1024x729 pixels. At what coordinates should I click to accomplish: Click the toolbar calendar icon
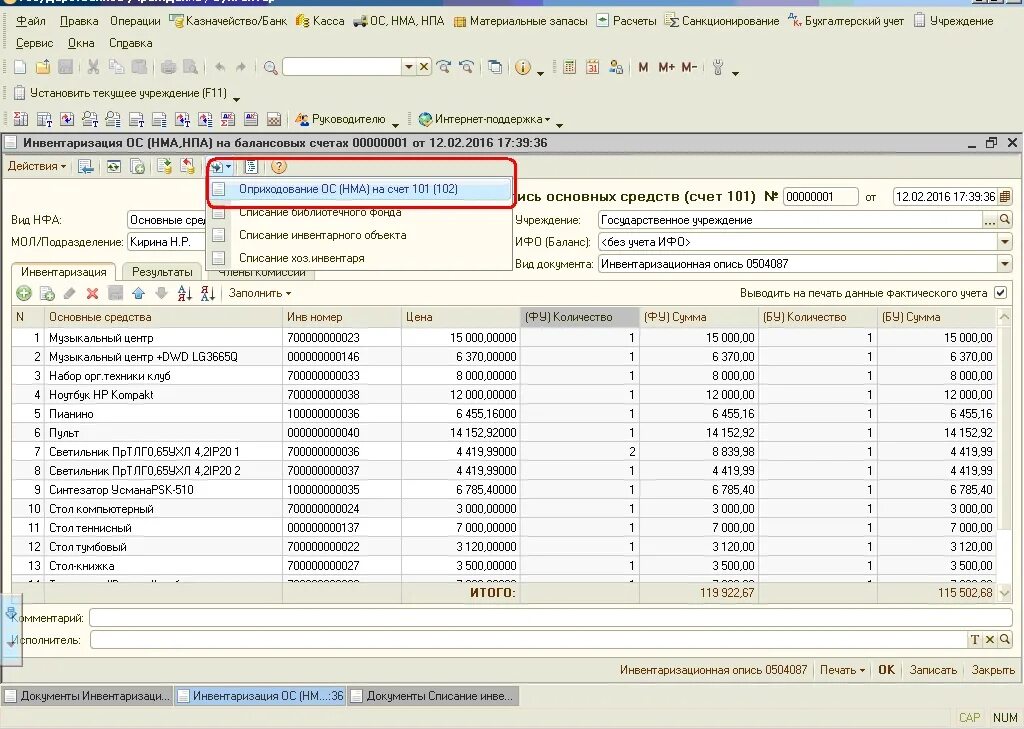click(x=592, y=67)
